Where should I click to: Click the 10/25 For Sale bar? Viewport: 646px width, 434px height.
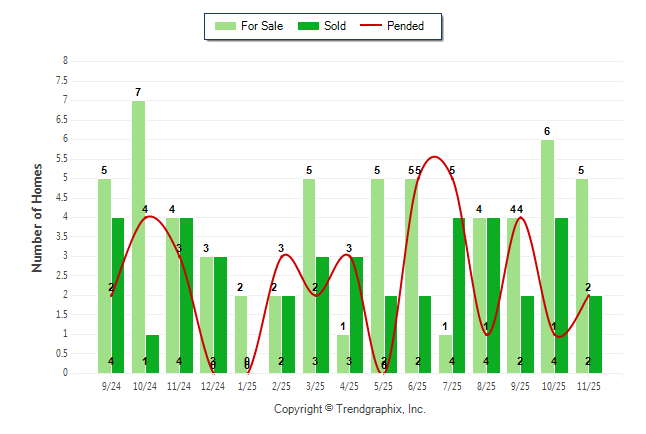coord(547,256)
